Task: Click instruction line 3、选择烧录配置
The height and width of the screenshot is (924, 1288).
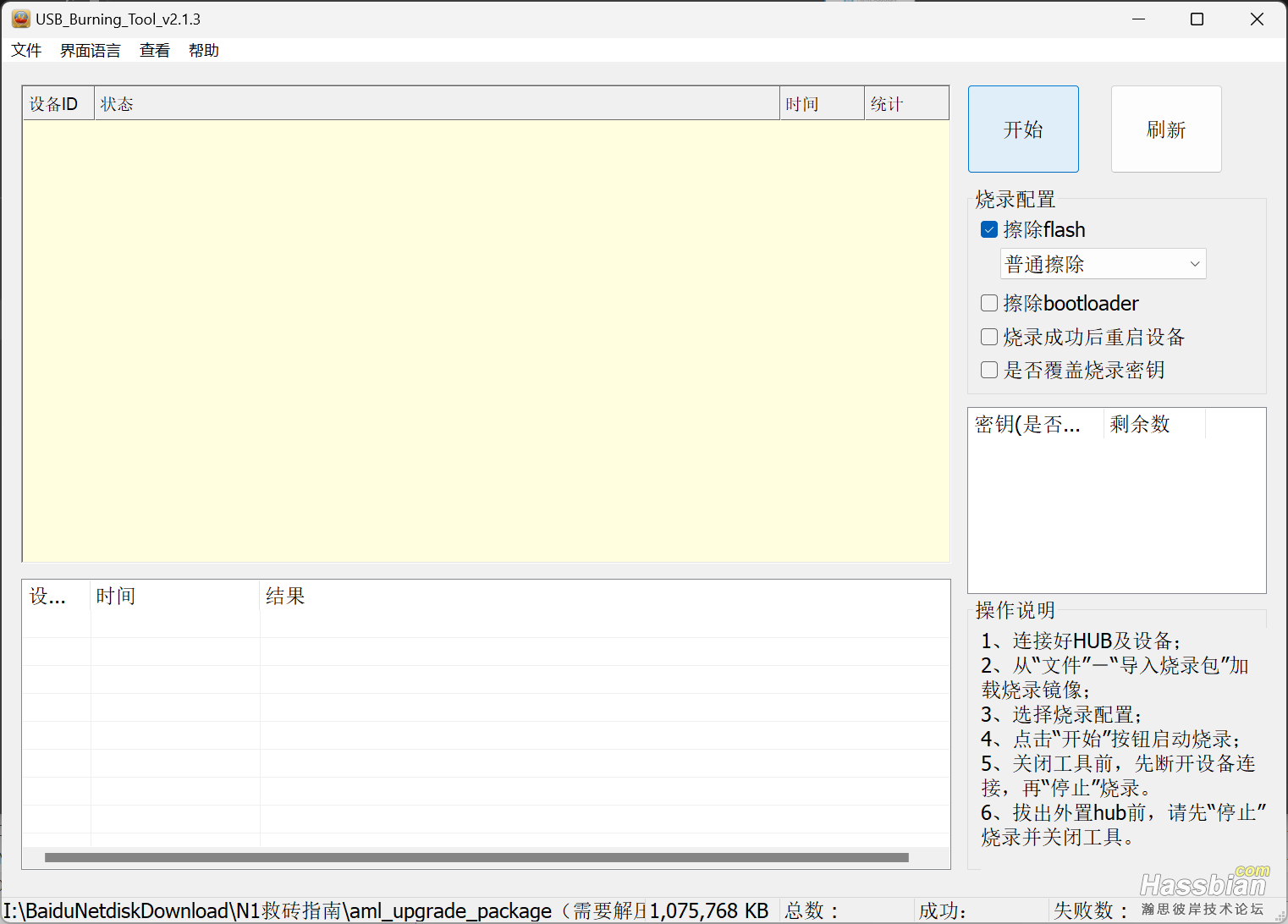Action: pyautogui.click(x=1061, y=714)
